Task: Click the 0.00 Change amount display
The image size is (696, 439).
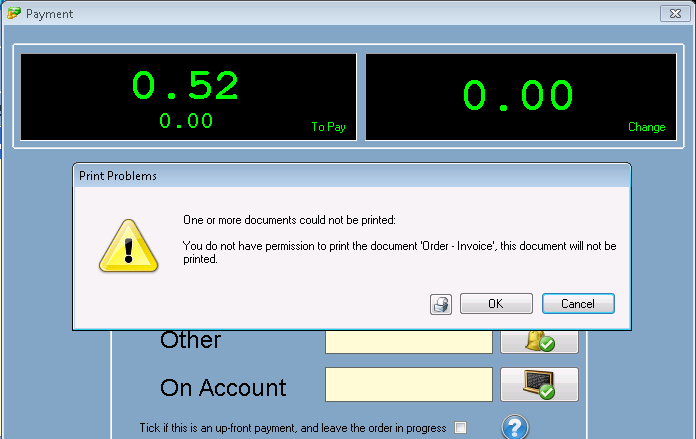Action: point(518,95)
